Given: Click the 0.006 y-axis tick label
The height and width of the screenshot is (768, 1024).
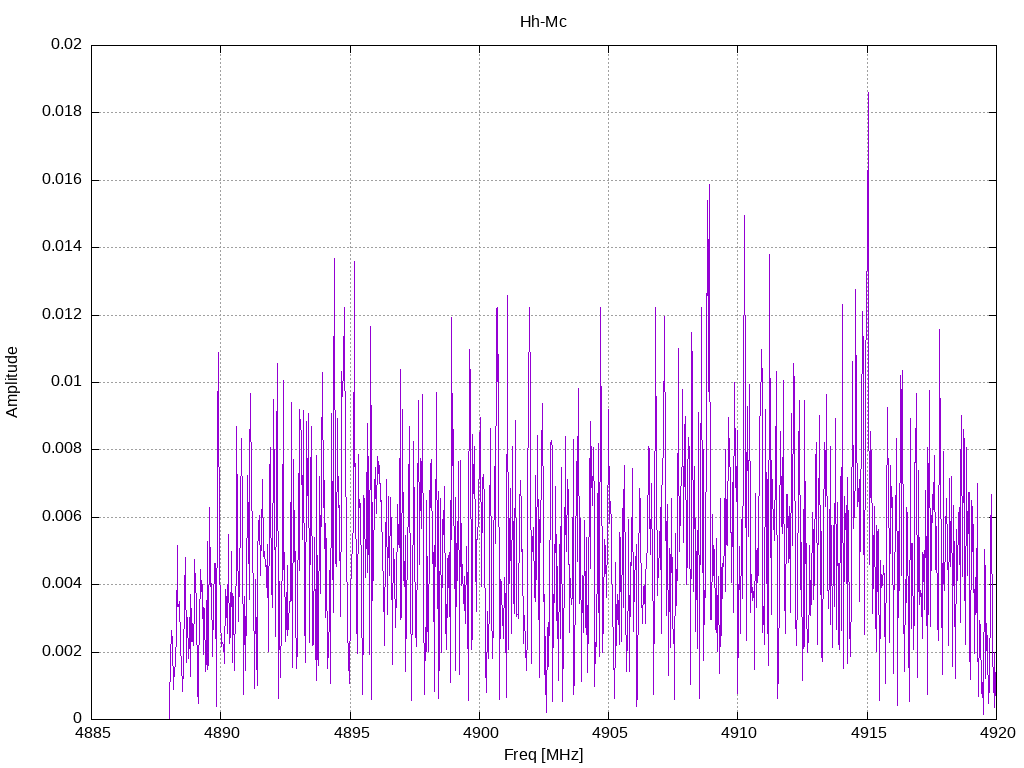Looking at the screenshot, I should (x=62, y=517).
